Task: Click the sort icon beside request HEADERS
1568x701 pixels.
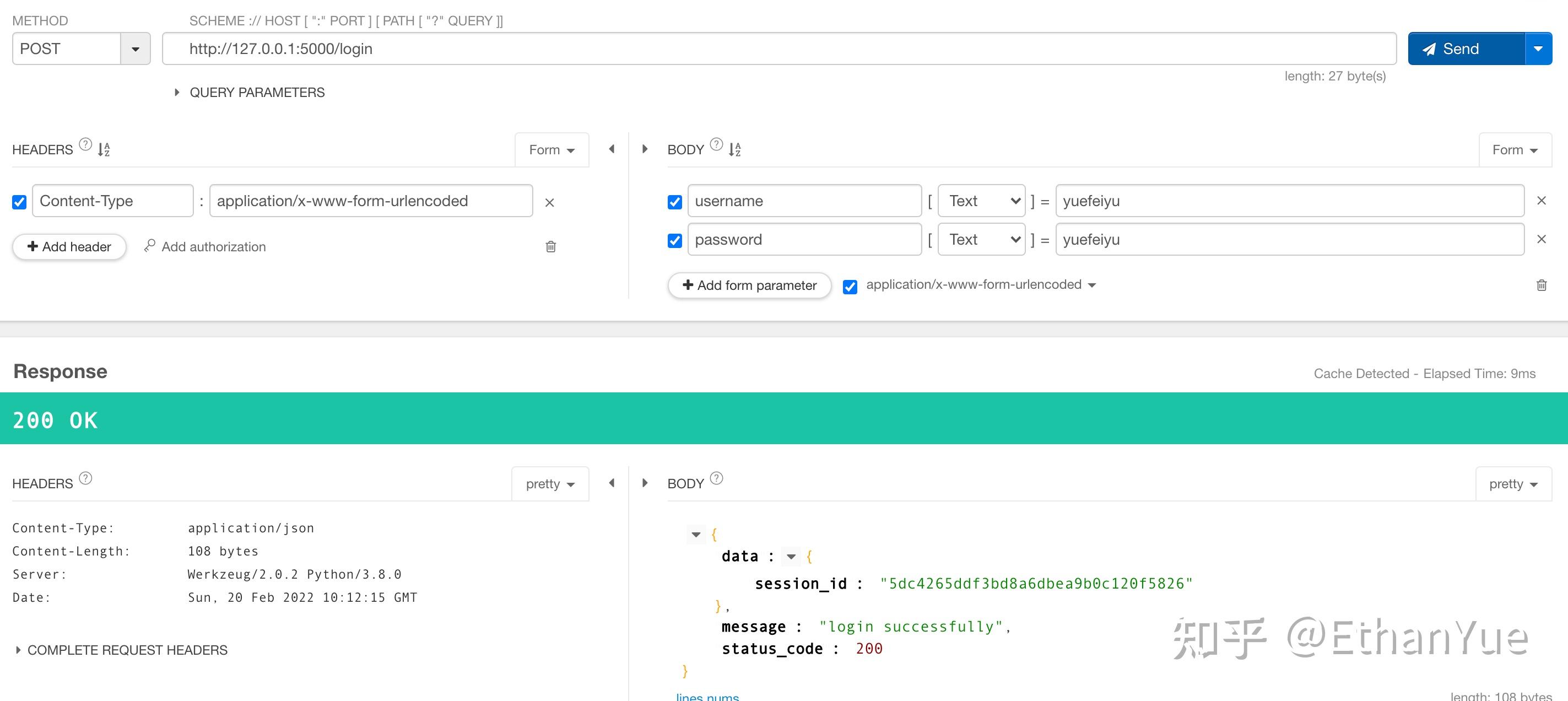Action: [104, 149]
